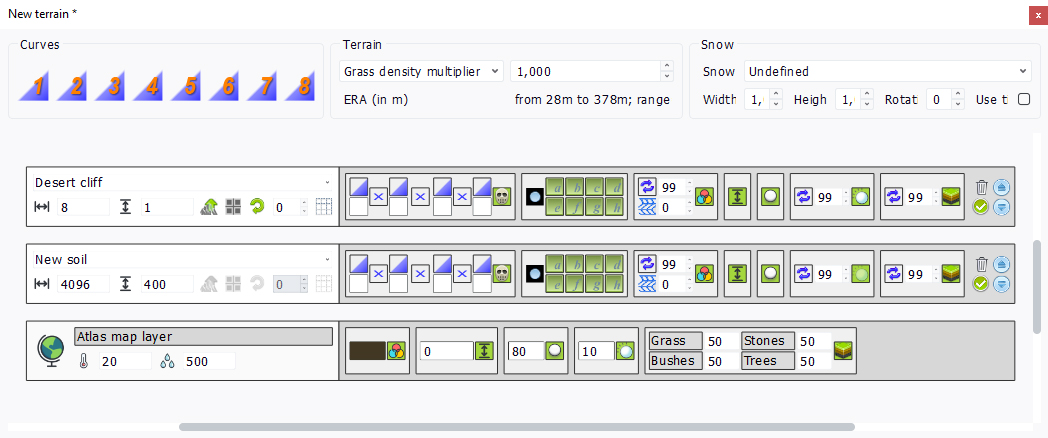Image resolution: width=1048 pixels, height=438 pixels.
Task: Enable the 'Use t' snow checkbox
Action: coord(1023,100)
